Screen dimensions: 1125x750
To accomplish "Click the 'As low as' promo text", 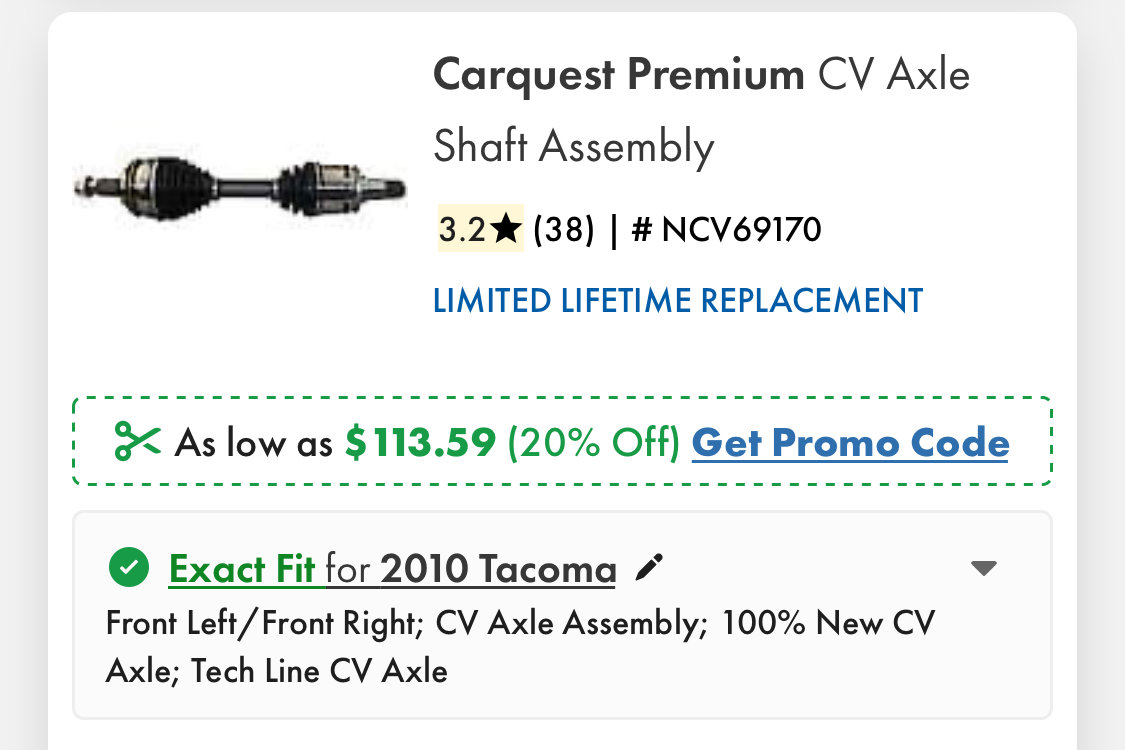I will [x=254, y=443].
